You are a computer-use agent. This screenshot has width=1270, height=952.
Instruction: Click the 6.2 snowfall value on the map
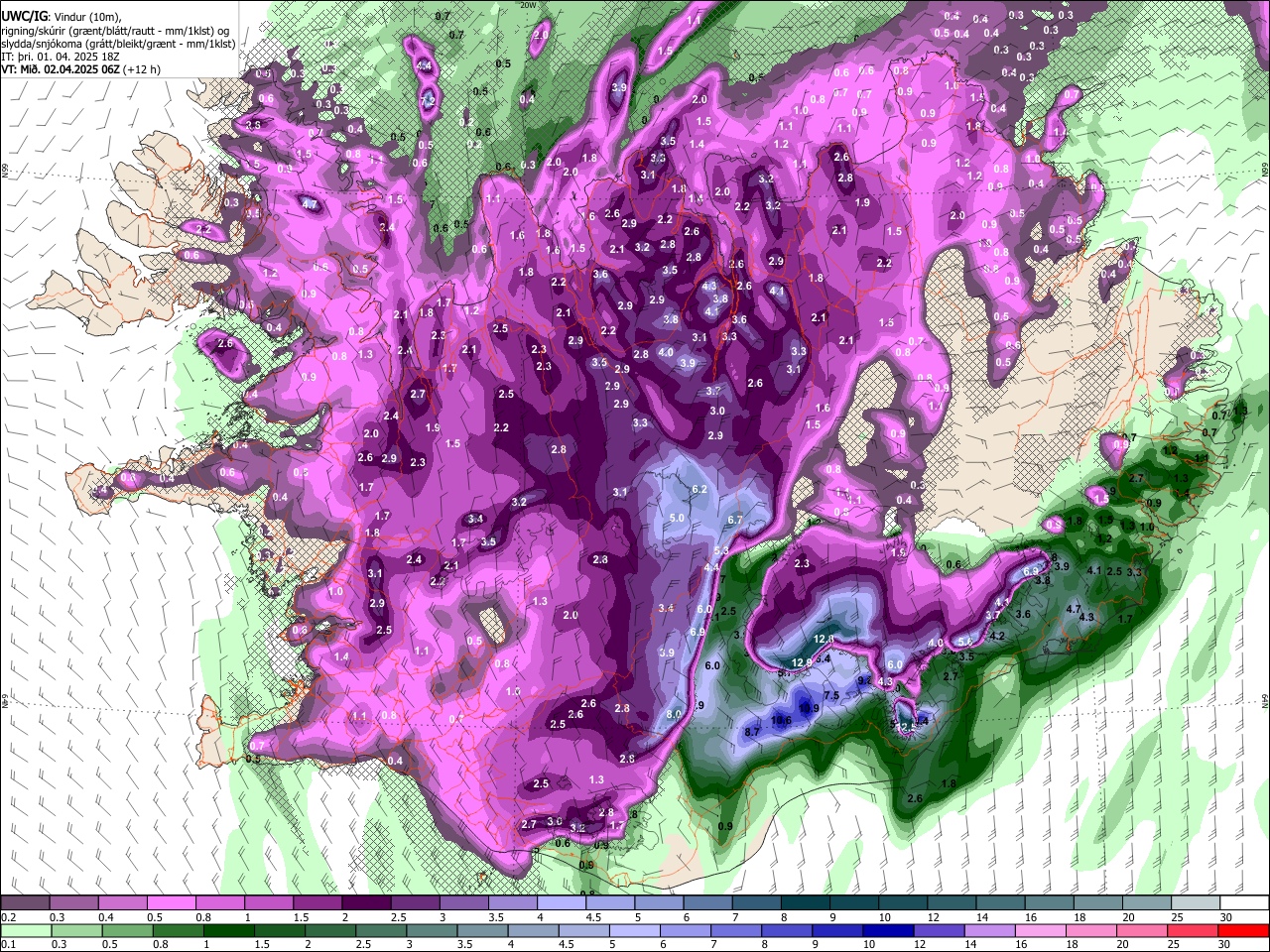click(699, 489)
